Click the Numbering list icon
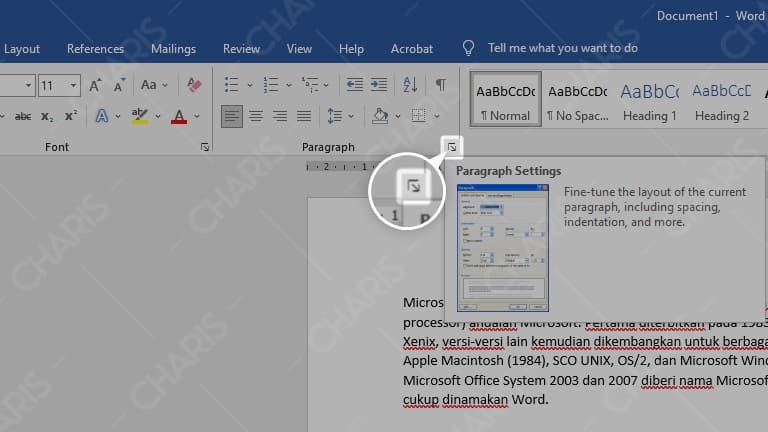 tap(271, 85)
